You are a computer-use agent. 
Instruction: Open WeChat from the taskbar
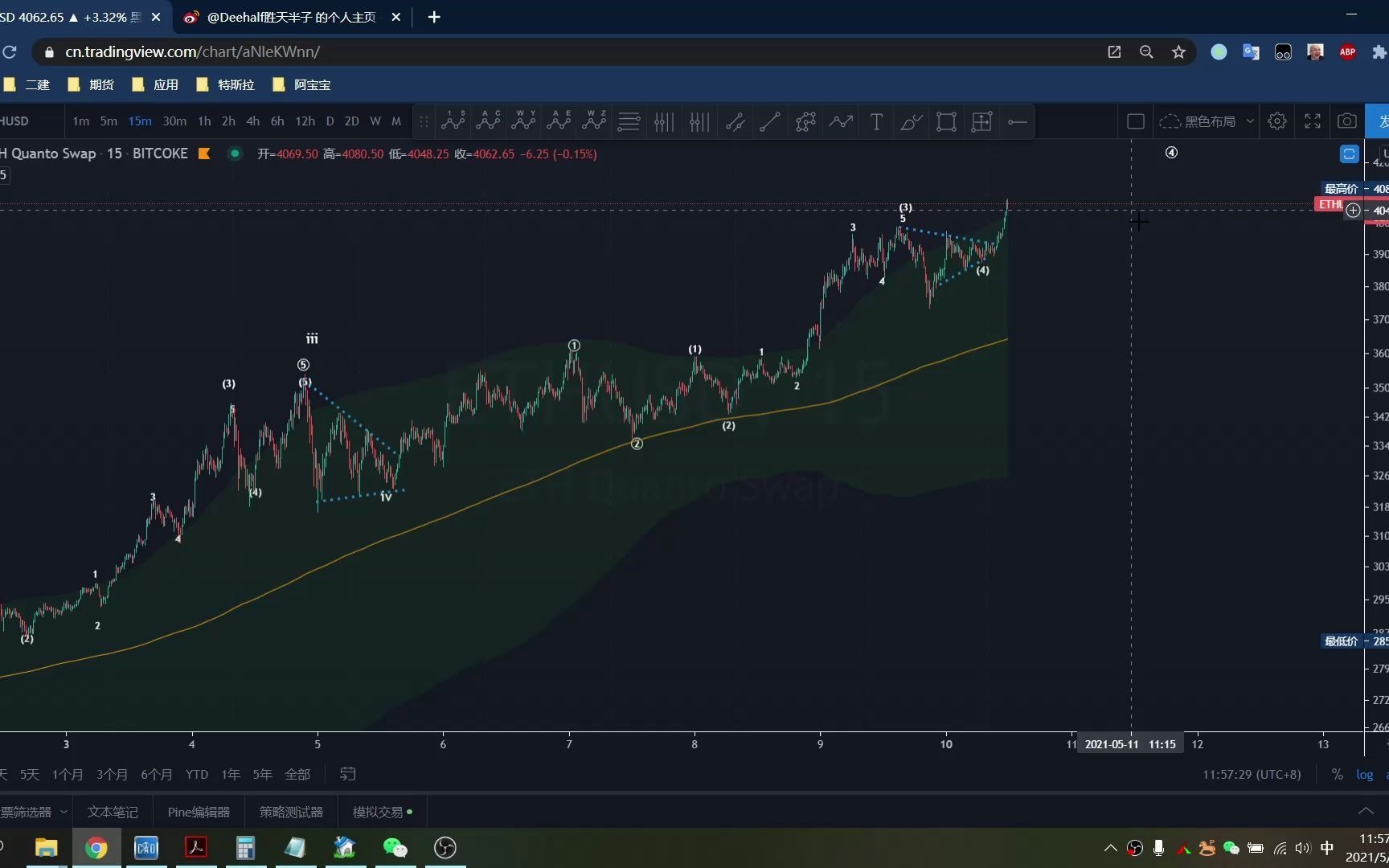pyautogui.click(x=395, y=848)
